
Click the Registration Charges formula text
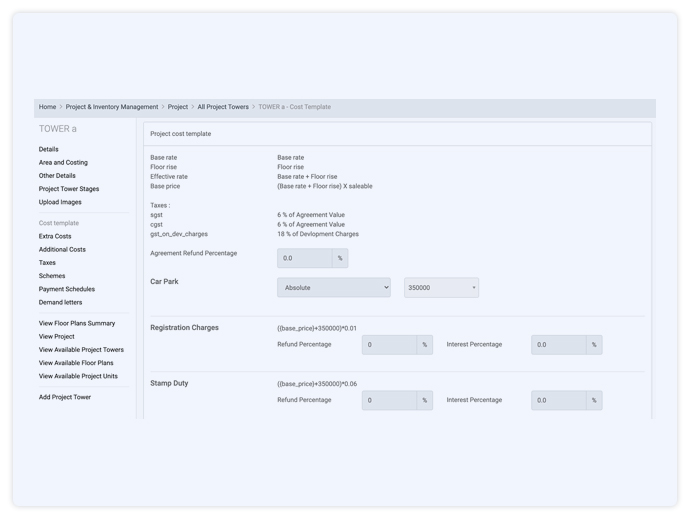[x=317, y=328]
